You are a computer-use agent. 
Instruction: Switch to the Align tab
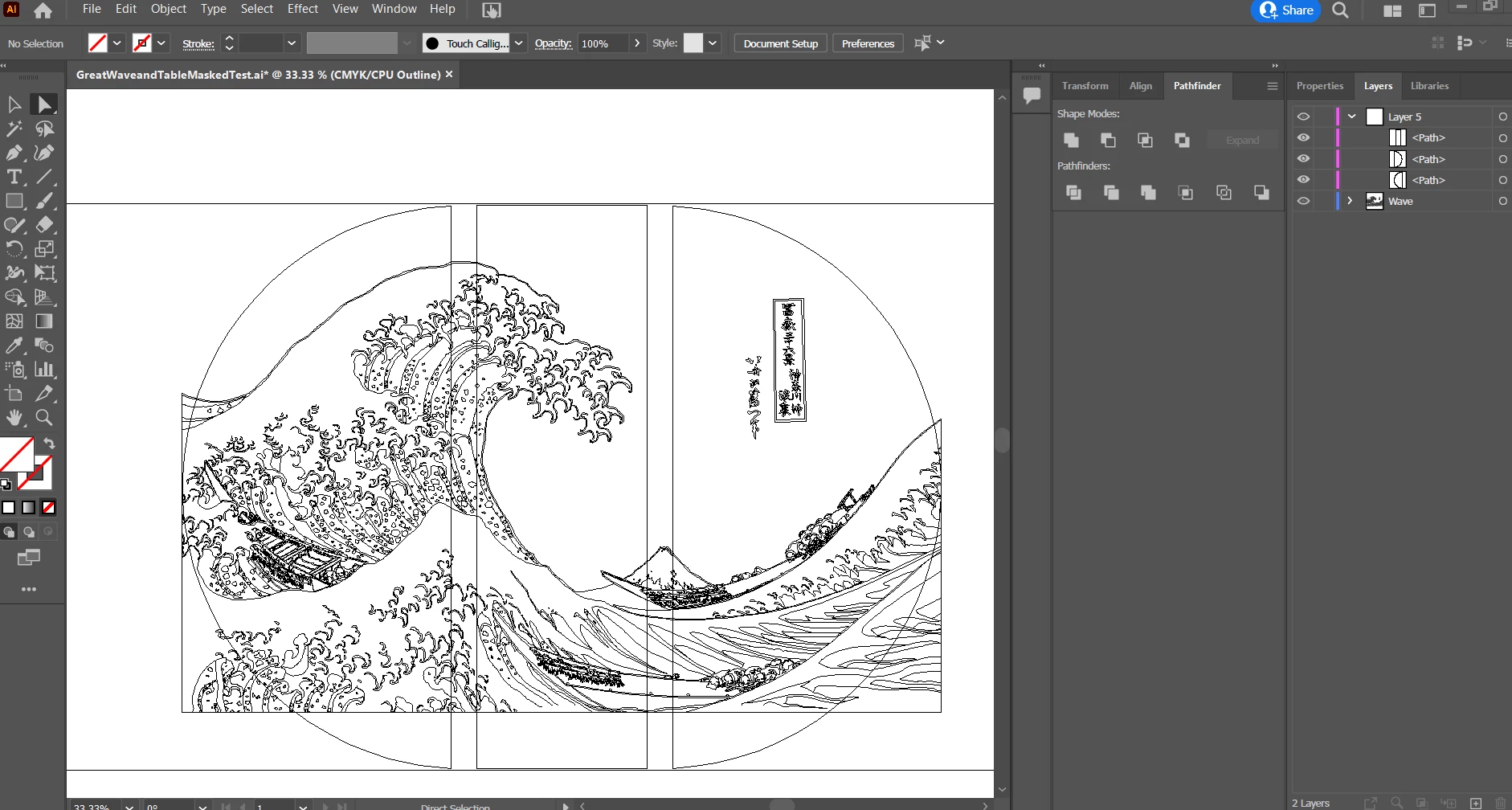click(1141, 86)
